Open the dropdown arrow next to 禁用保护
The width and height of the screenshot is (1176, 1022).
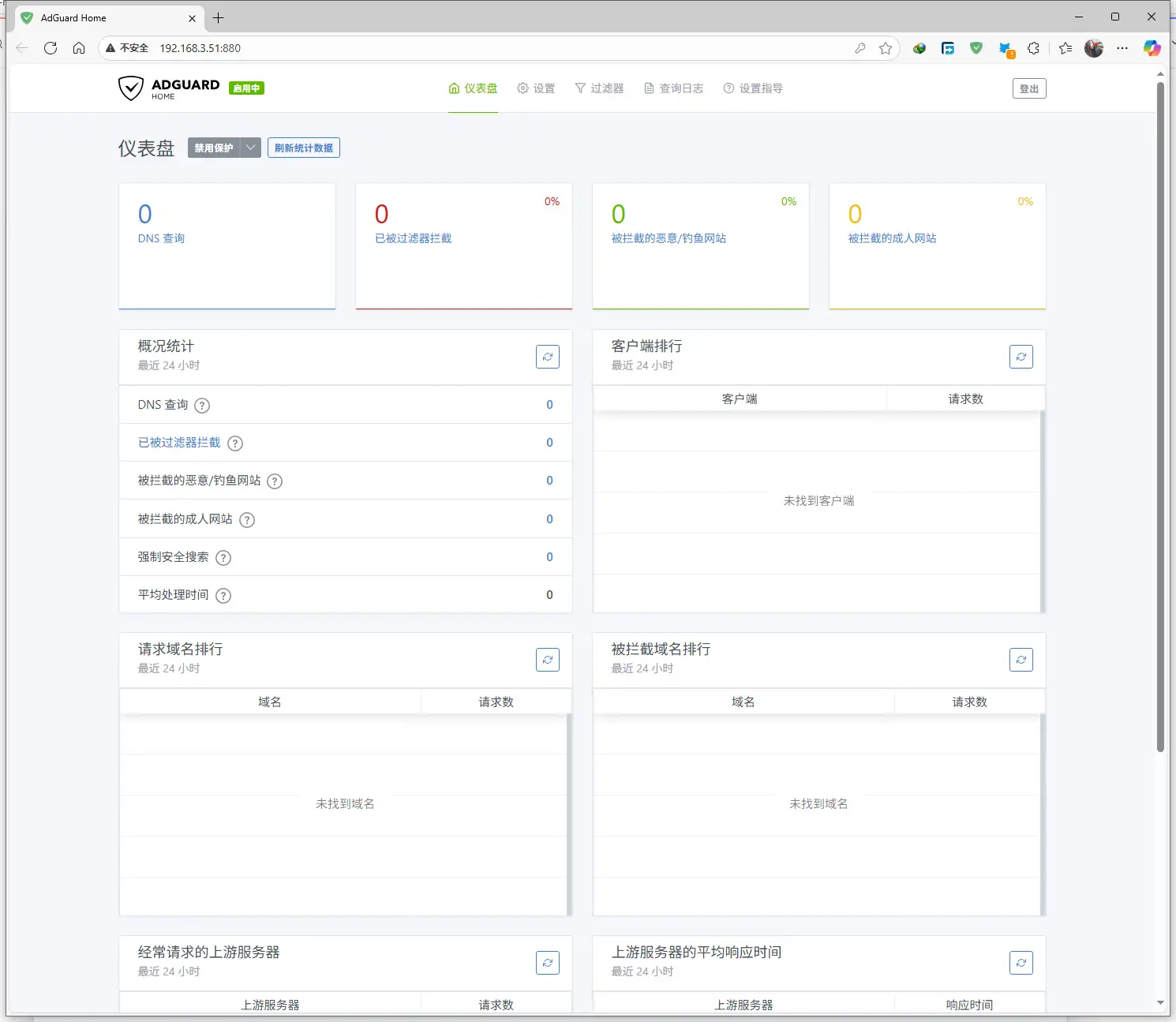(x=250, y=148)
